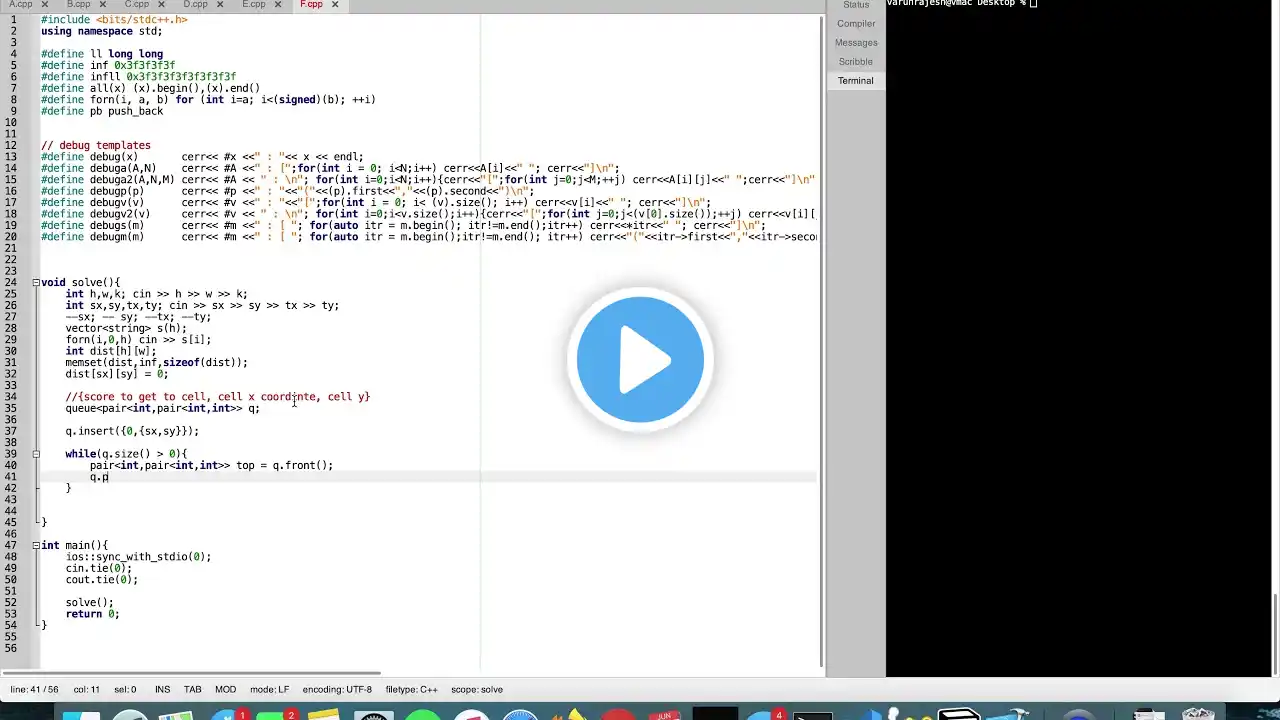Click the MOD indicator in status bar
Viewport: 1280px width, 720px height.
226,689
